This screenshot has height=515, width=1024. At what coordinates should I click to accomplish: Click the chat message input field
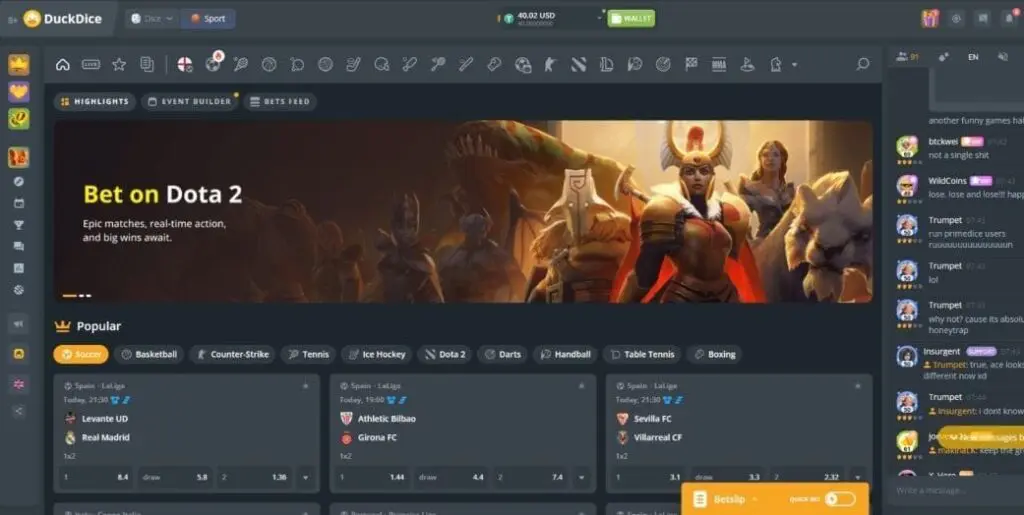(x=950, y=491)
